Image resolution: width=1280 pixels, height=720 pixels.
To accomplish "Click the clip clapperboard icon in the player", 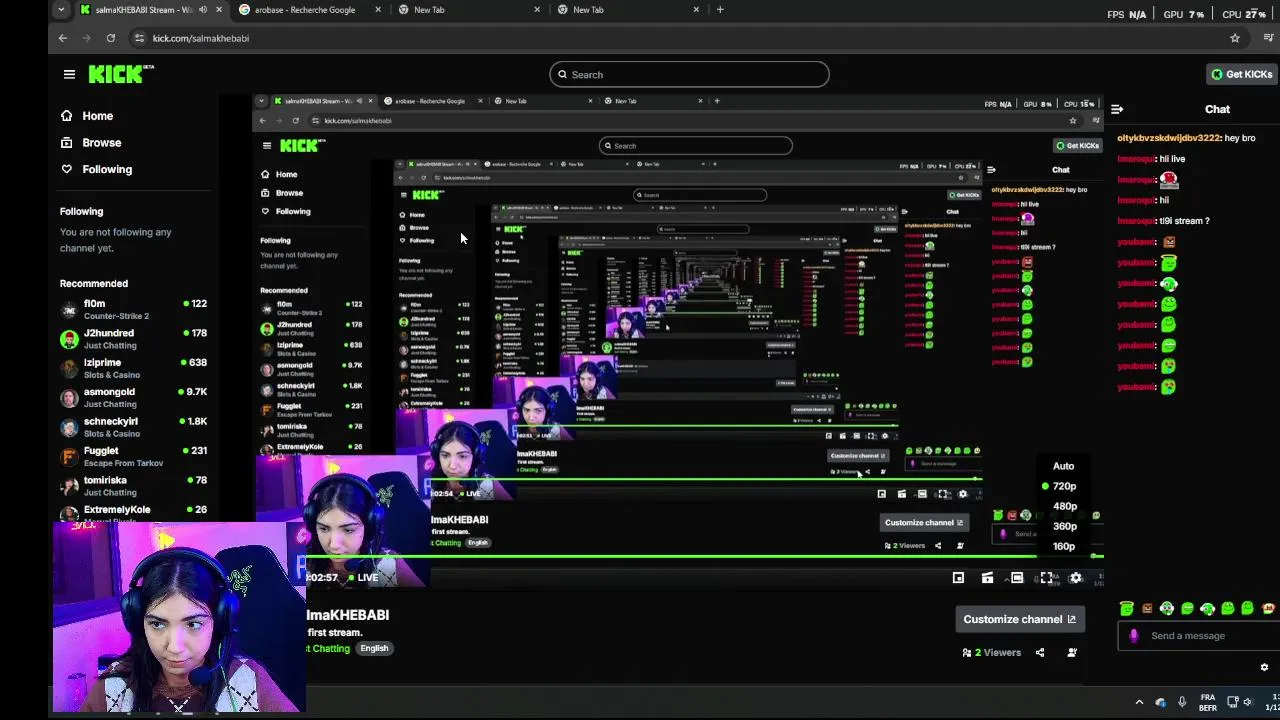I will (x=987, y=578).
